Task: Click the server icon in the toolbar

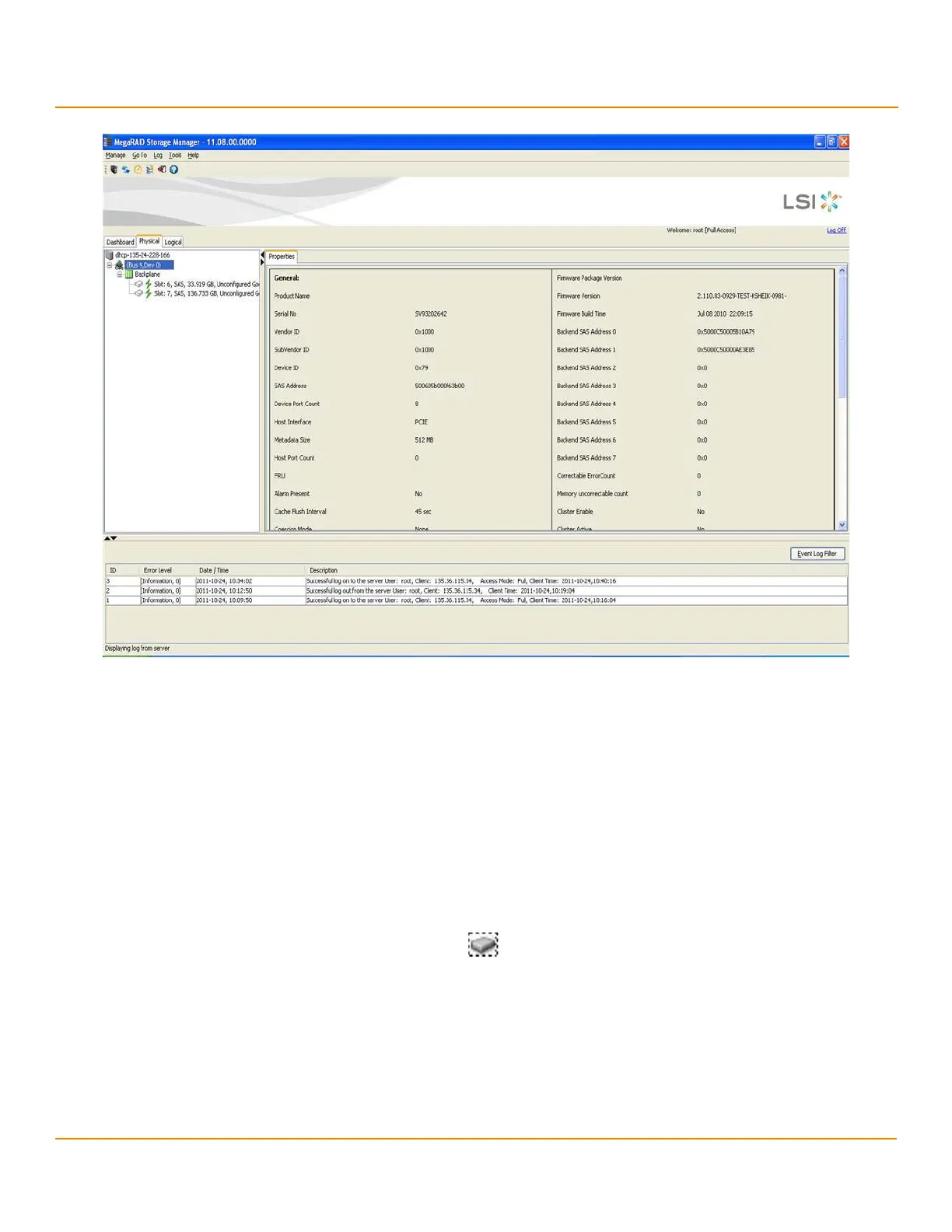Action: coord(114,170)
